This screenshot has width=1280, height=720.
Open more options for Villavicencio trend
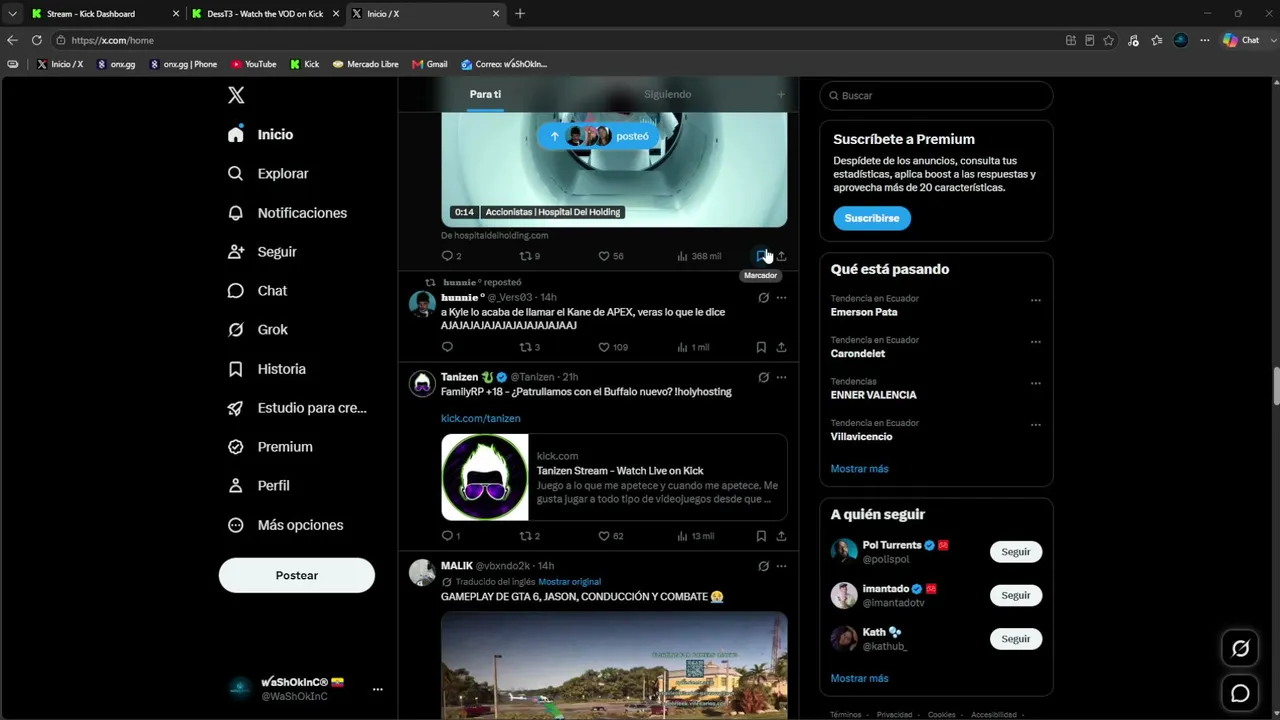tap(1036, 425)
